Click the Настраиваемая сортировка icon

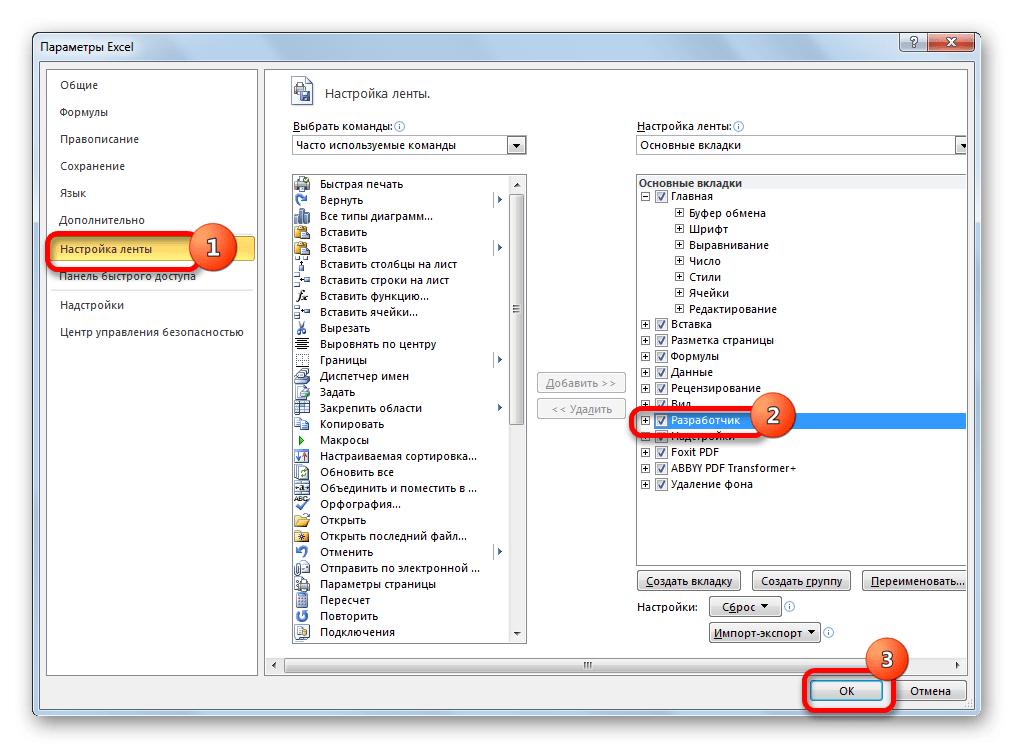302,456
